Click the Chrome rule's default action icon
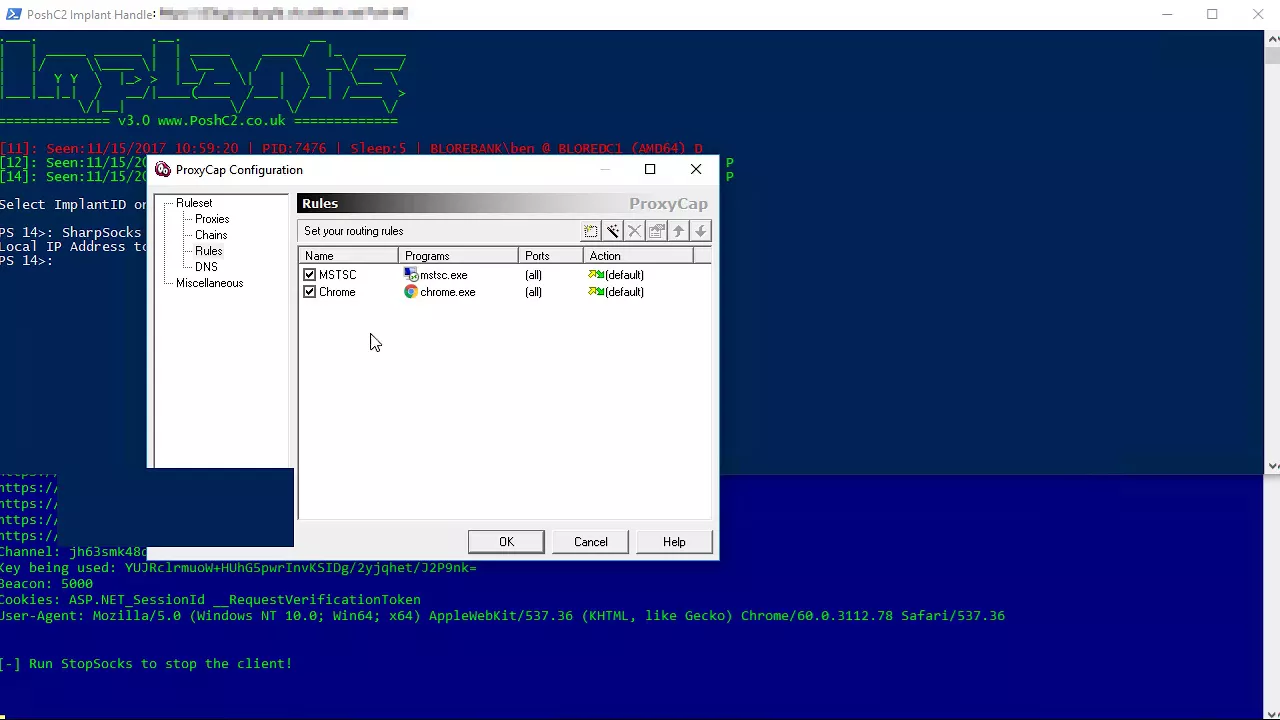The width and height of the screenshot is (1280, 720). coord(596,292)
